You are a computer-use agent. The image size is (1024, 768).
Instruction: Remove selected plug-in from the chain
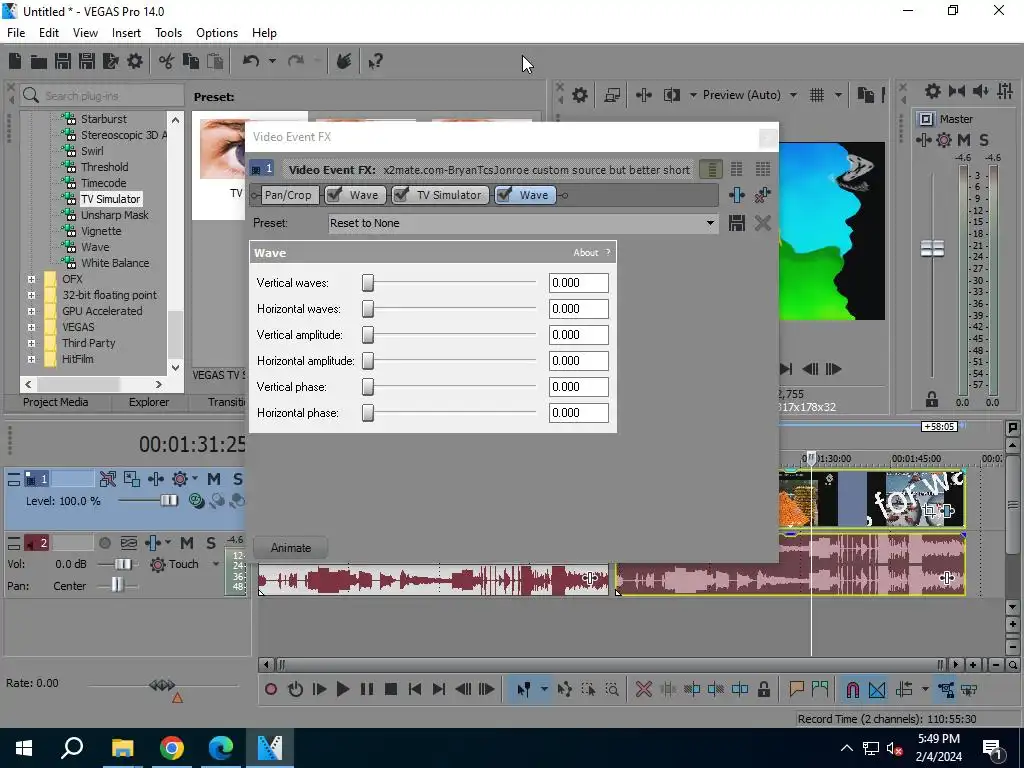762,195
